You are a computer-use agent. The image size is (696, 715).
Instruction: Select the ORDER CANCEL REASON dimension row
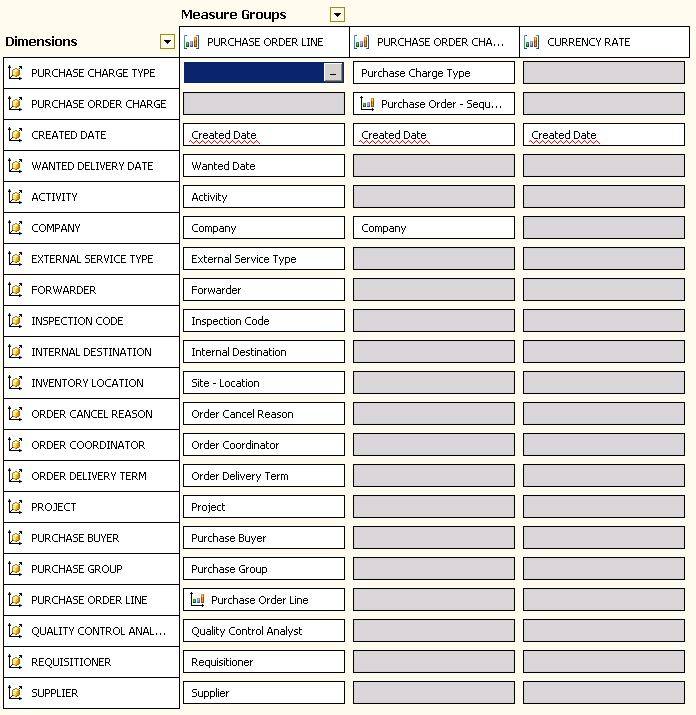[x=92, y=414]
